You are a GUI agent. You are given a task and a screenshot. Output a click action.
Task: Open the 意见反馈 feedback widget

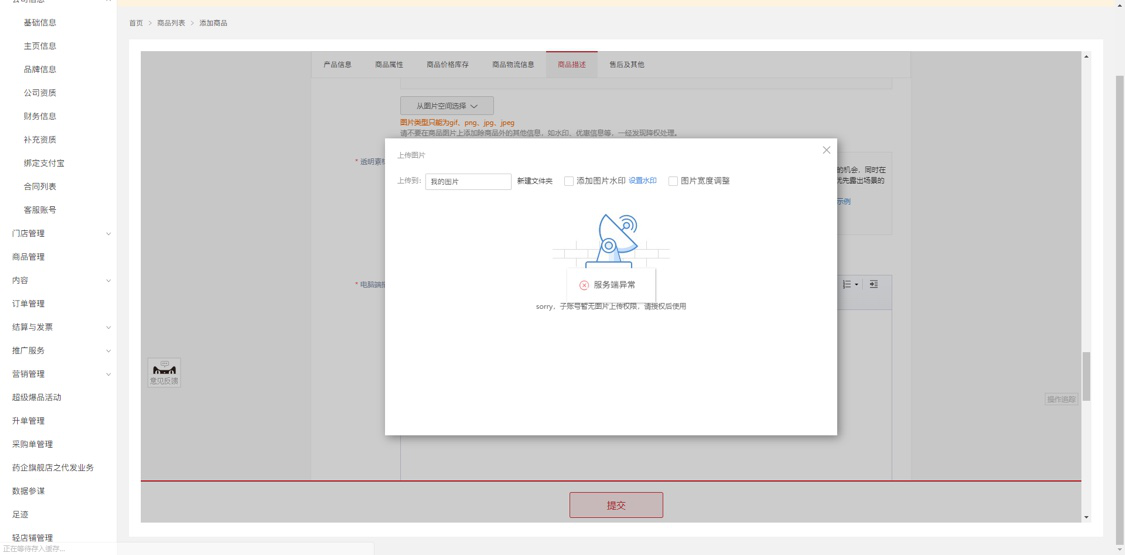click(164, 373)
